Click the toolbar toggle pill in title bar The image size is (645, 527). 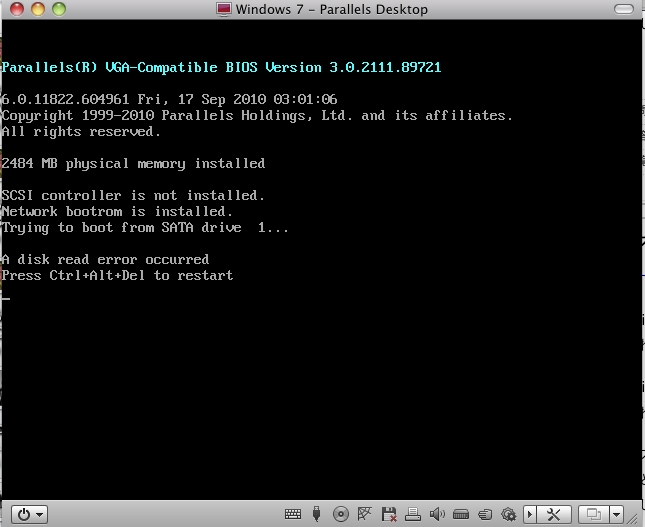coord(624,9)
